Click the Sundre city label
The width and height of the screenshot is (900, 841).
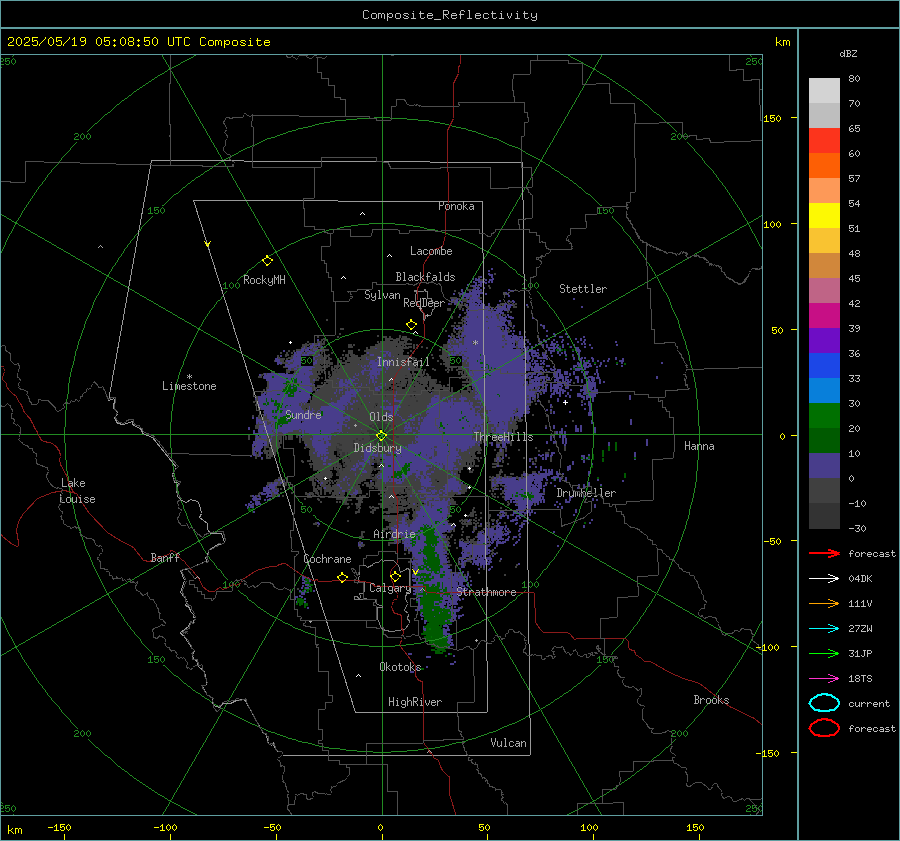tap(303, 414)
